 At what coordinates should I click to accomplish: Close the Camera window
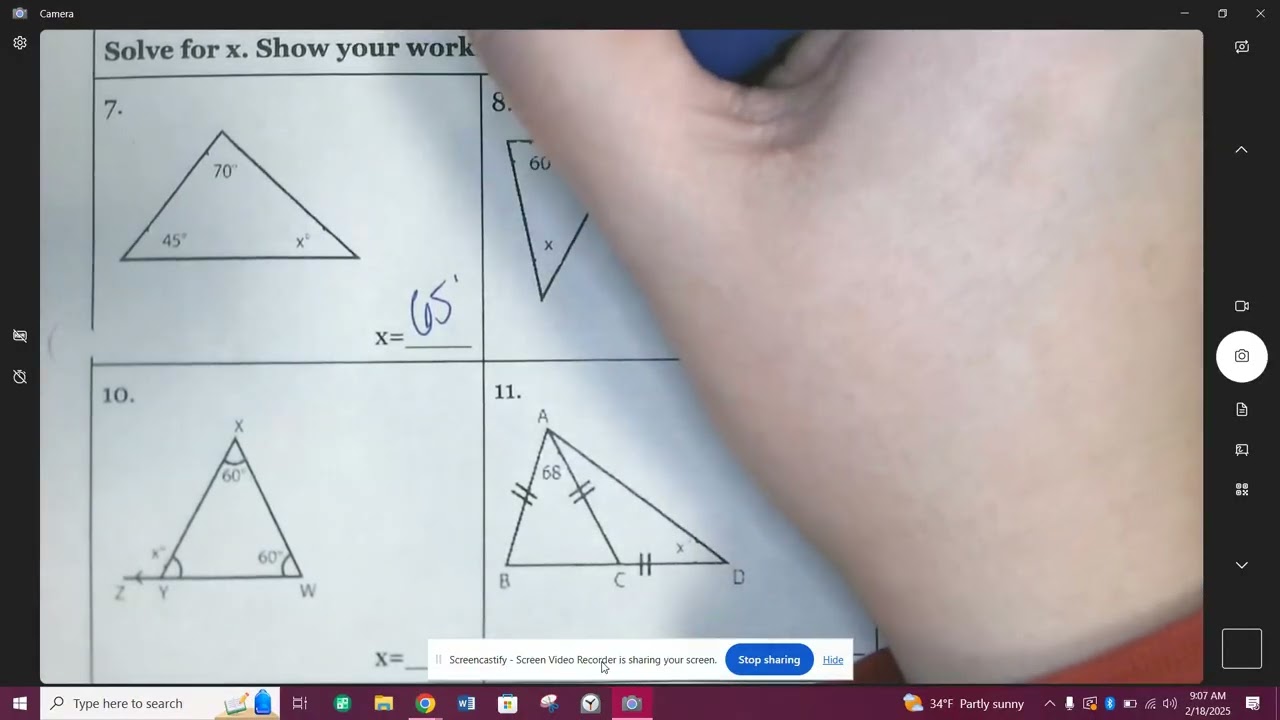(1260, 13)
